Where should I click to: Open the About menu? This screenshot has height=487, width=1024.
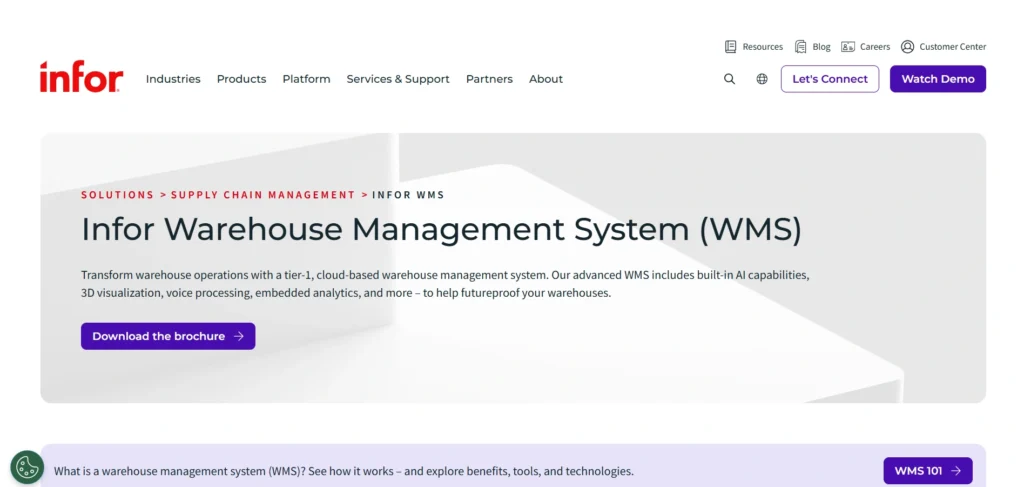coord(546,79)
